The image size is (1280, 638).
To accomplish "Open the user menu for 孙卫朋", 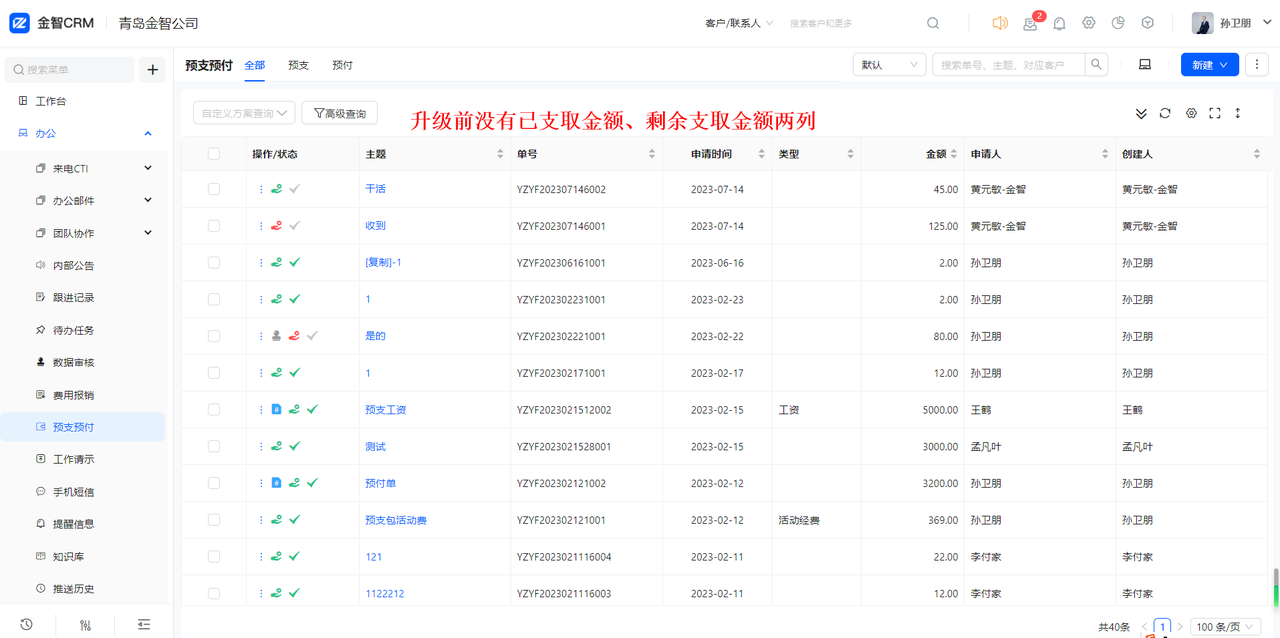I will pyautogui.click(x=1232, y=23).
